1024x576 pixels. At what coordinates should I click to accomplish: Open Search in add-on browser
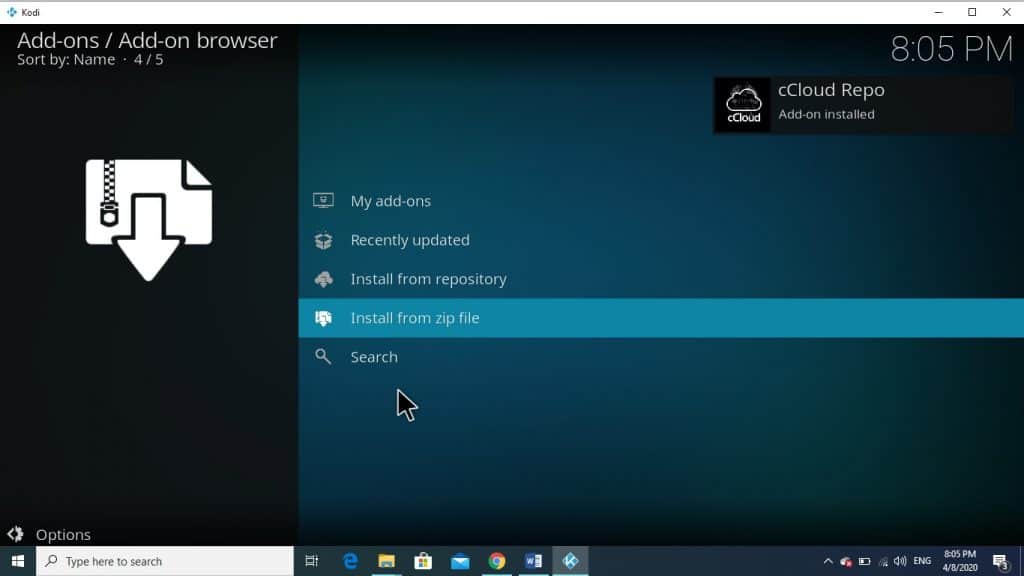click(661, 357)
